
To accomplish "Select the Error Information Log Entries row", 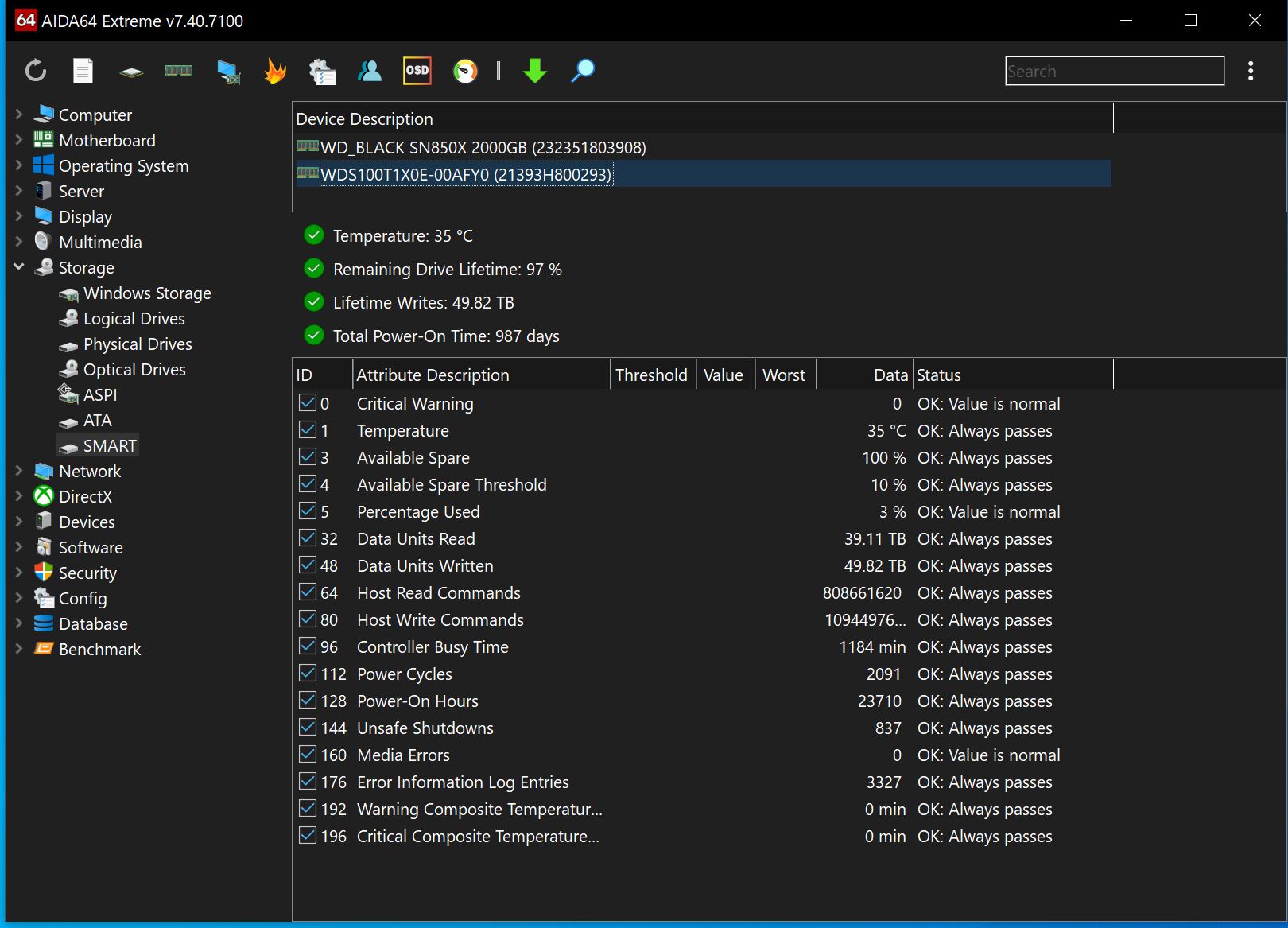I will tap(703, 782).
